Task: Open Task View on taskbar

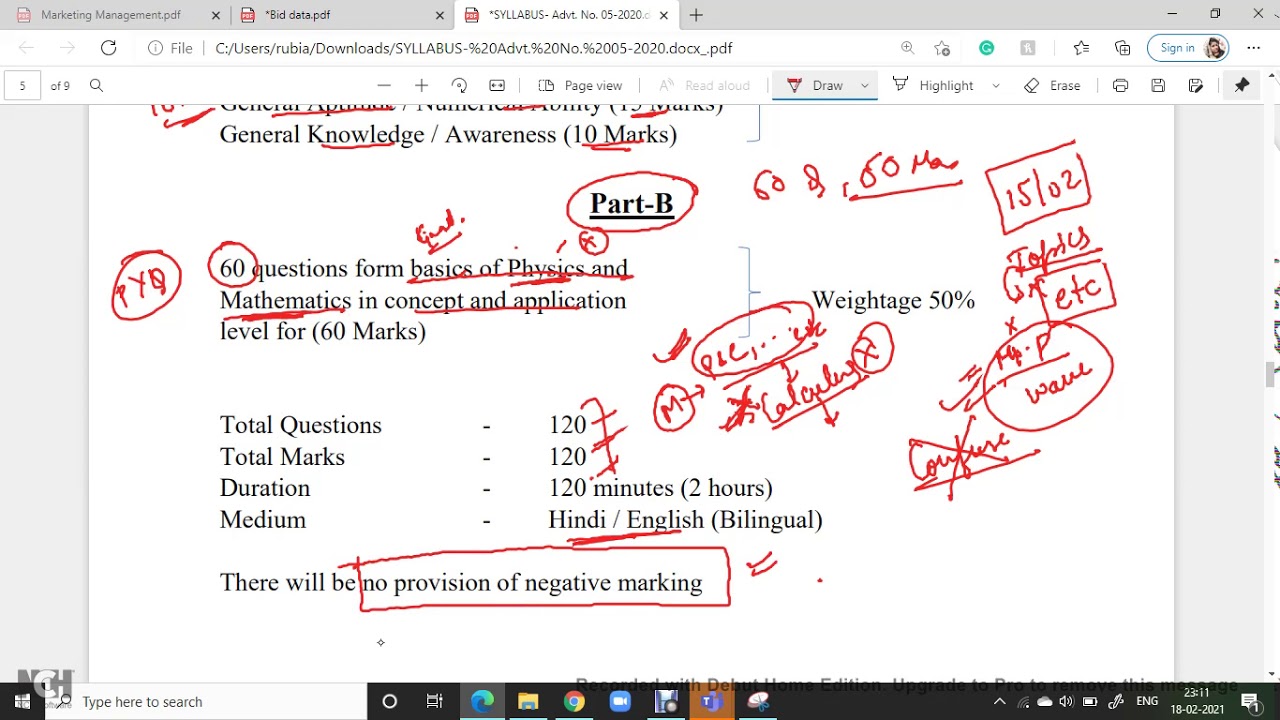Action: 435,701
